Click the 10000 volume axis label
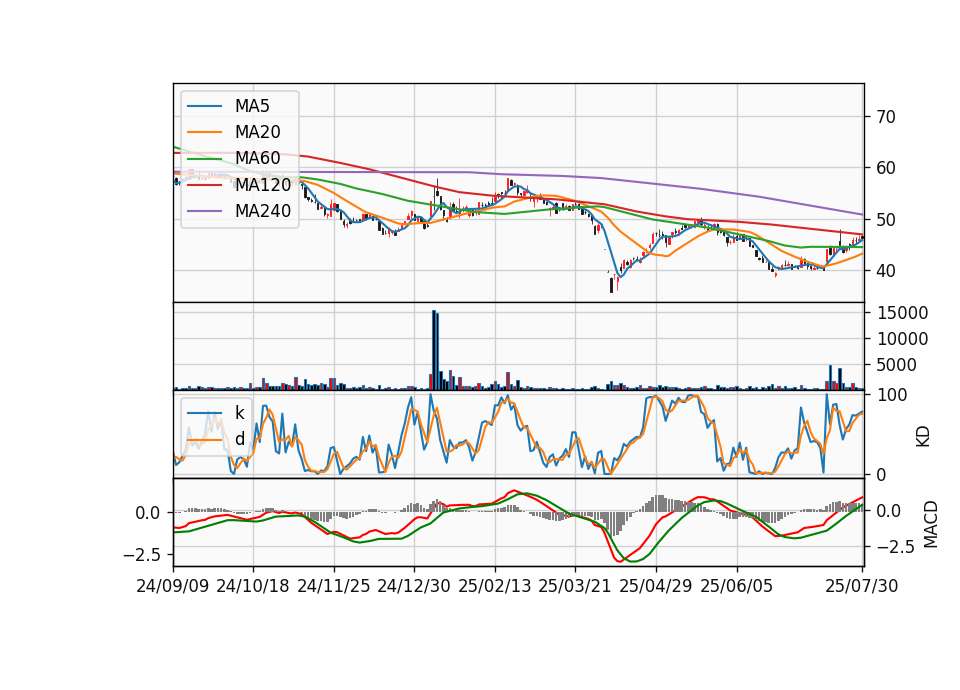 (x=902, y=339)
